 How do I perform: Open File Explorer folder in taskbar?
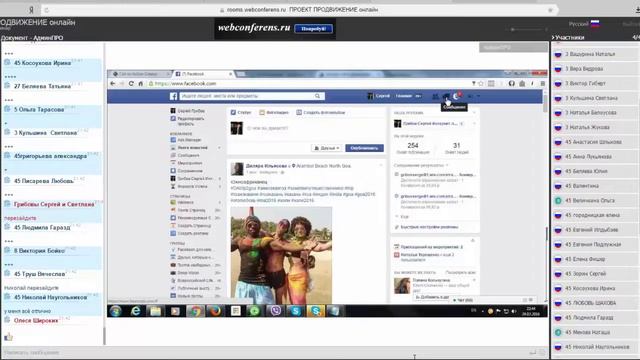156,311
